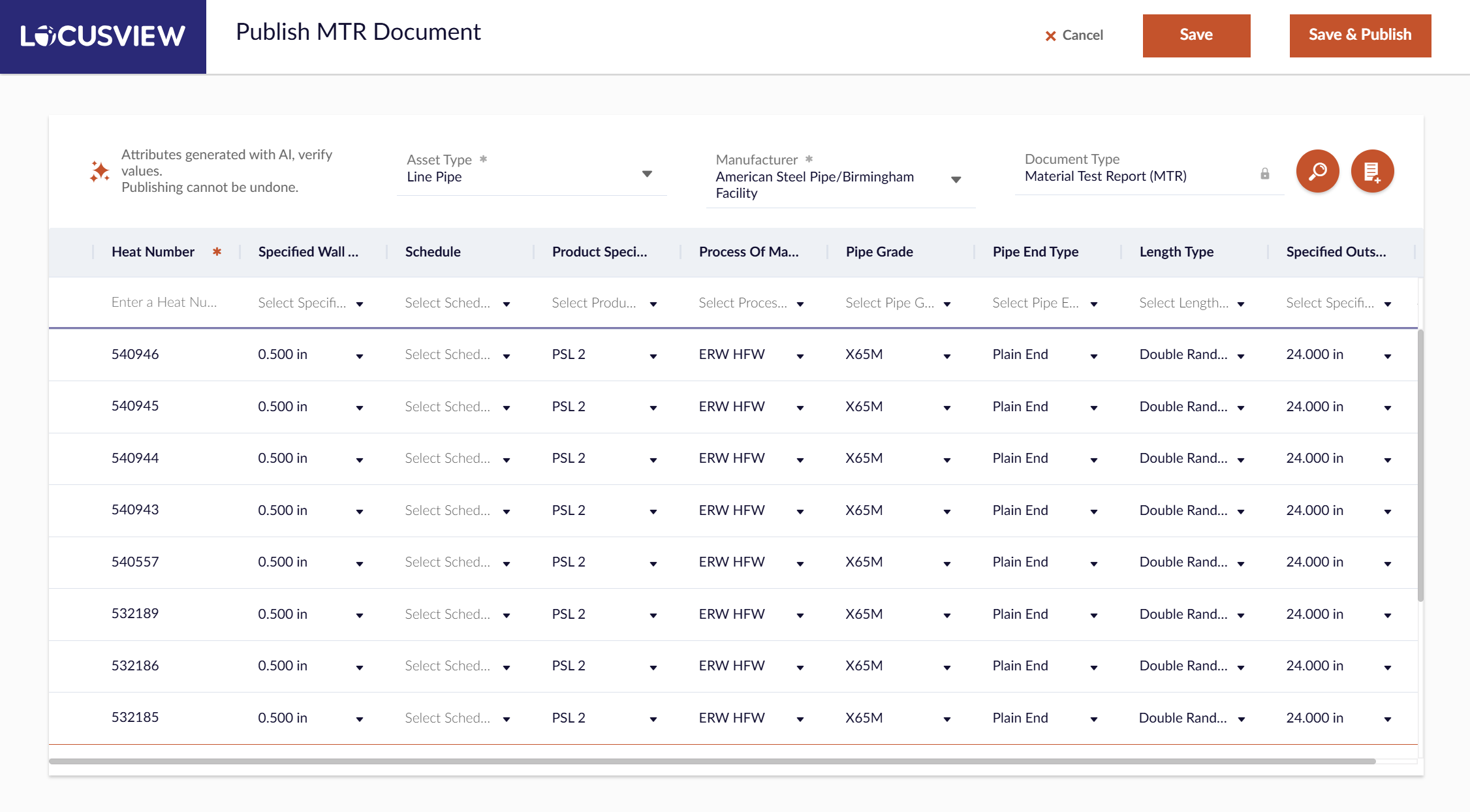Image resolution: width=1470 pixels, height=812 pixels.
Task: Click the Heat Number column header
Action: (x=153, y=252)
